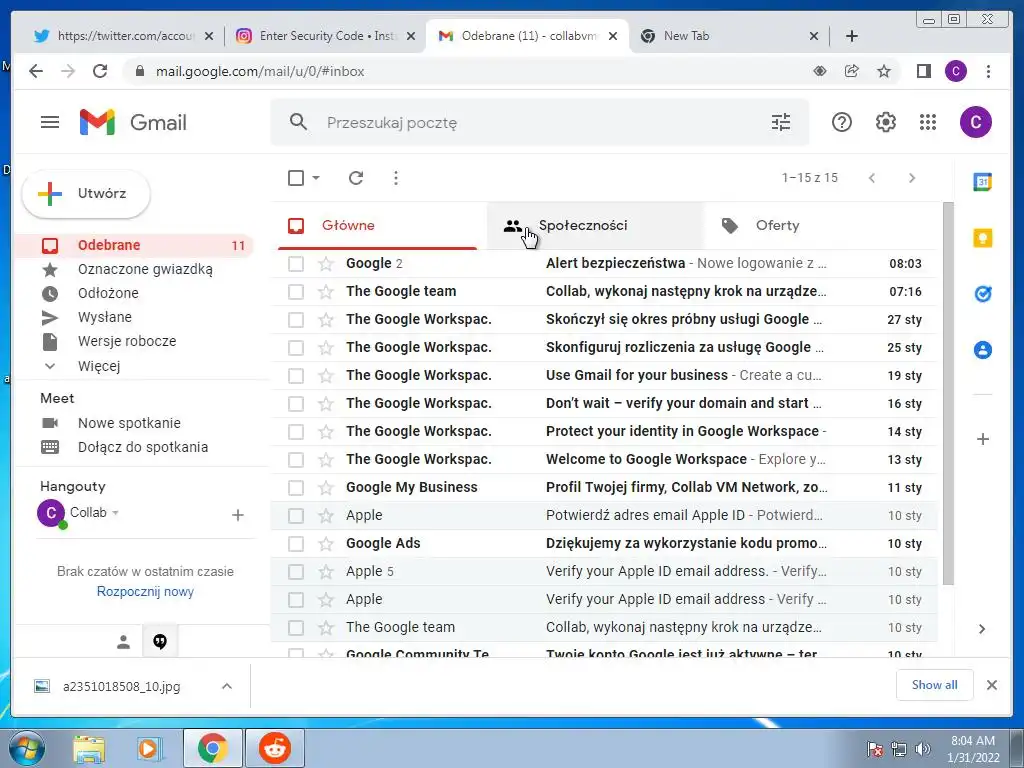Expand the side panel with the bottom chevron
Viewport: 1024px width, 768px height.
click(x=982, y=629)
